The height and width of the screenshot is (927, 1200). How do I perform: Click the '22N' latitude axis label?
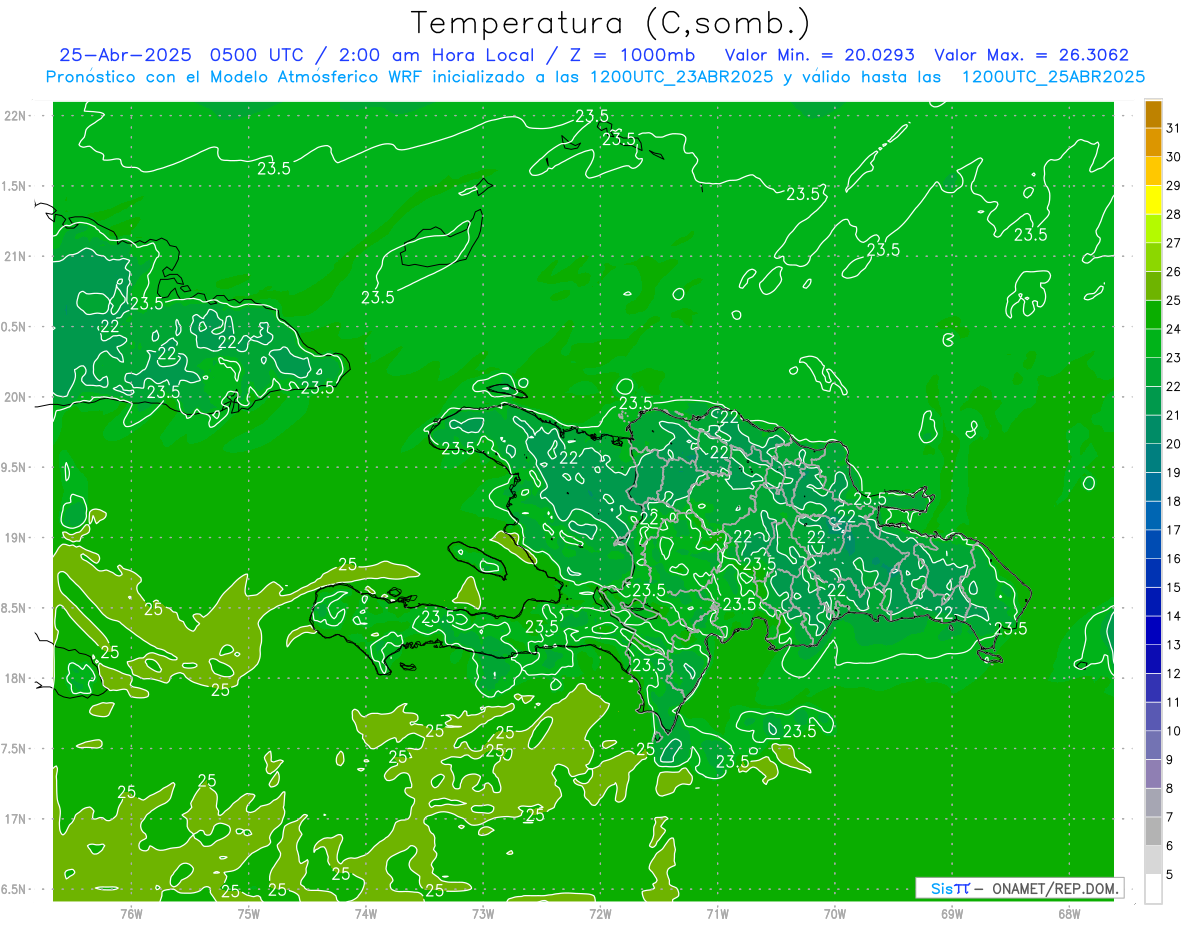[15, 115]
